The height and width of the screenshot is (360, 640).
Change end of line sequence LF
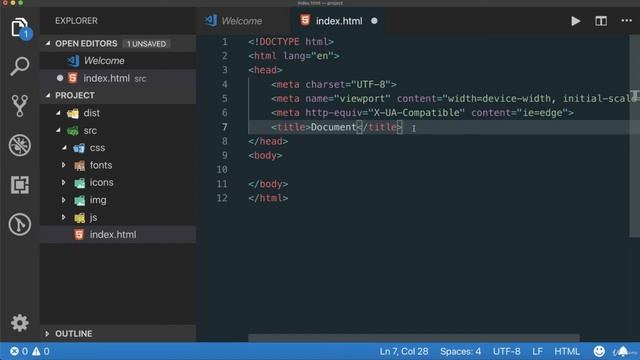point(537,351)
